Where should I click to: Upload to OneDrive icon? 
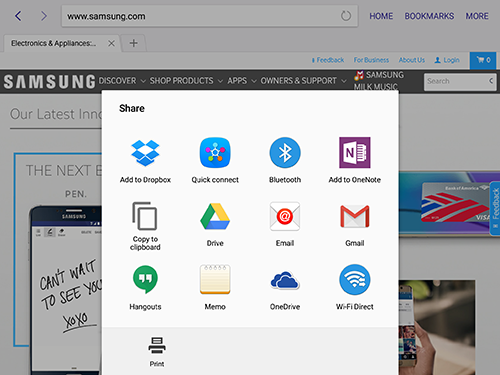[x=285, y=280]
